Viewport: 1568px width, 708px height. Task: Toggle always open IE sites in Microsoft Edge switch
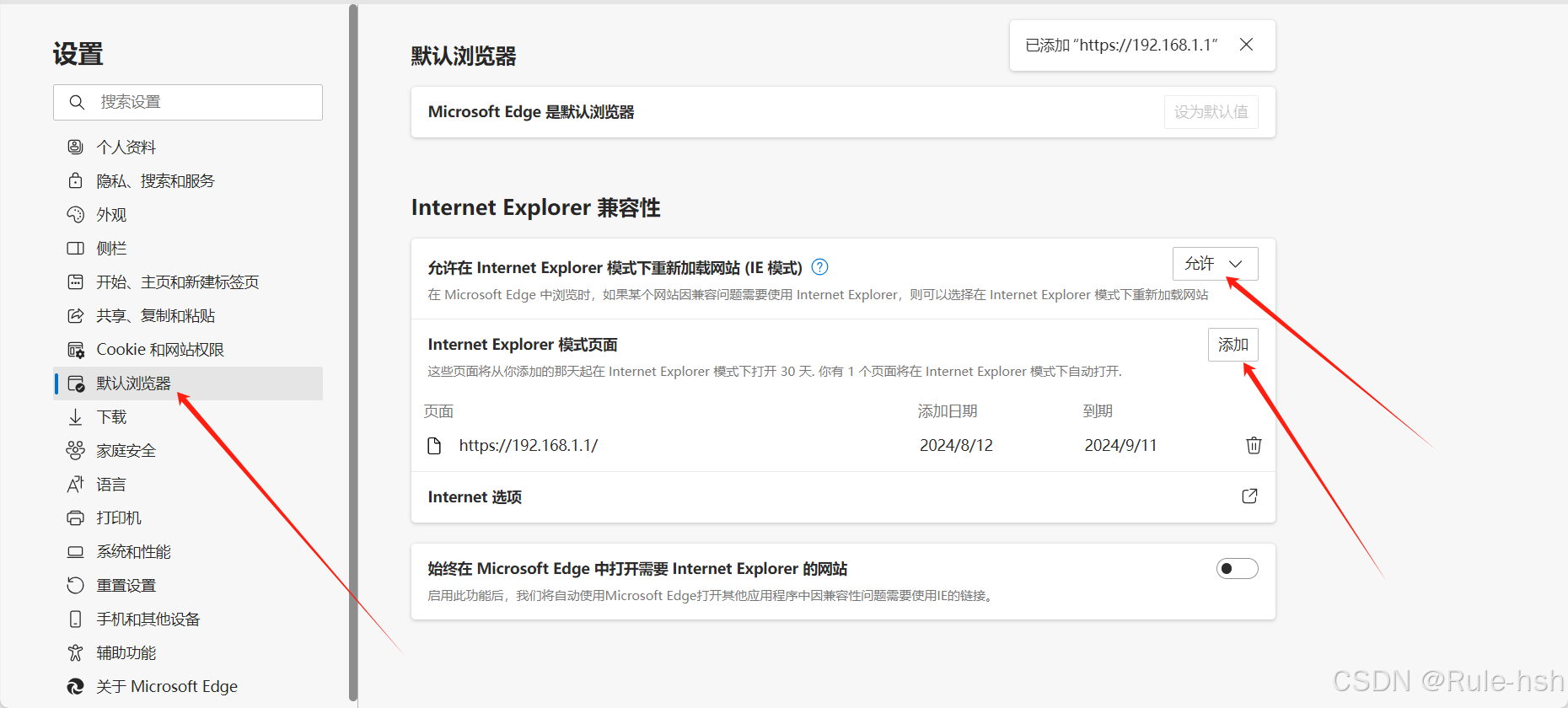click(1237, 569)
